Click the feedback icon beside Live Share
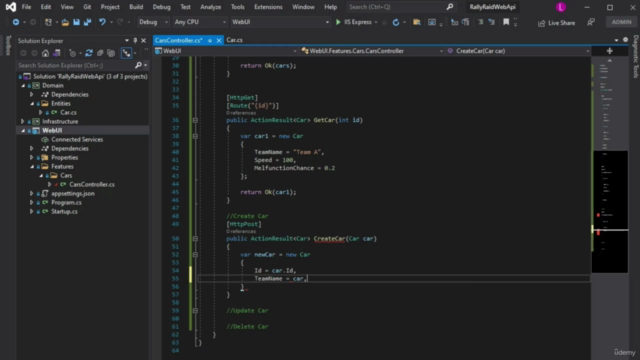This screenshot has height=360, width=640. point(591,22)
